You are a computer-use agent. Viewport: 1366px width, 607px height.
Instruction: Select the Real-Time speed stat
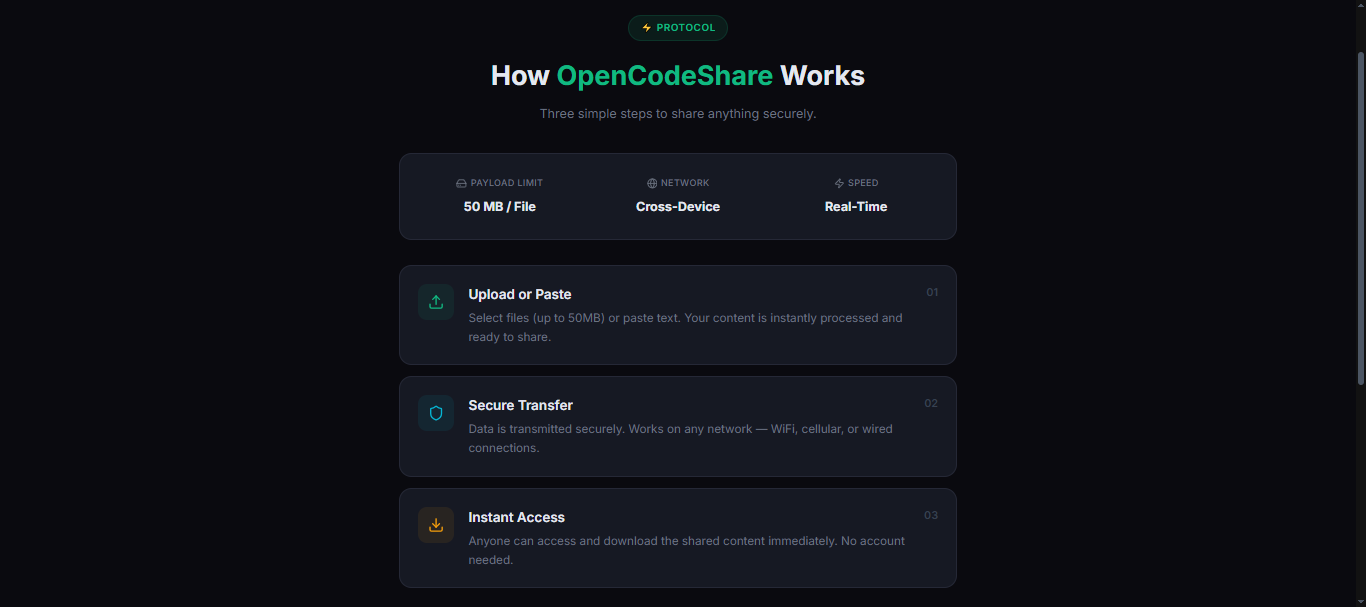[855, 206]
